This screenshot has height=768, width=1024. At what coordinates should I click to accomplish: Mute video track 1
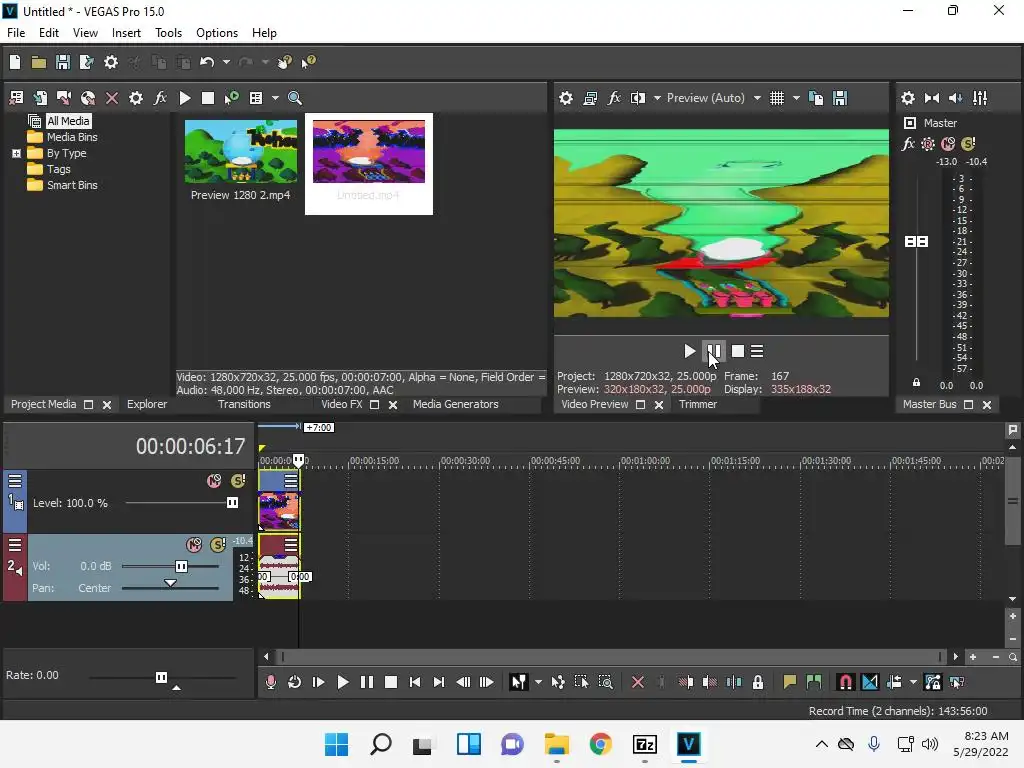coord(214,481)
